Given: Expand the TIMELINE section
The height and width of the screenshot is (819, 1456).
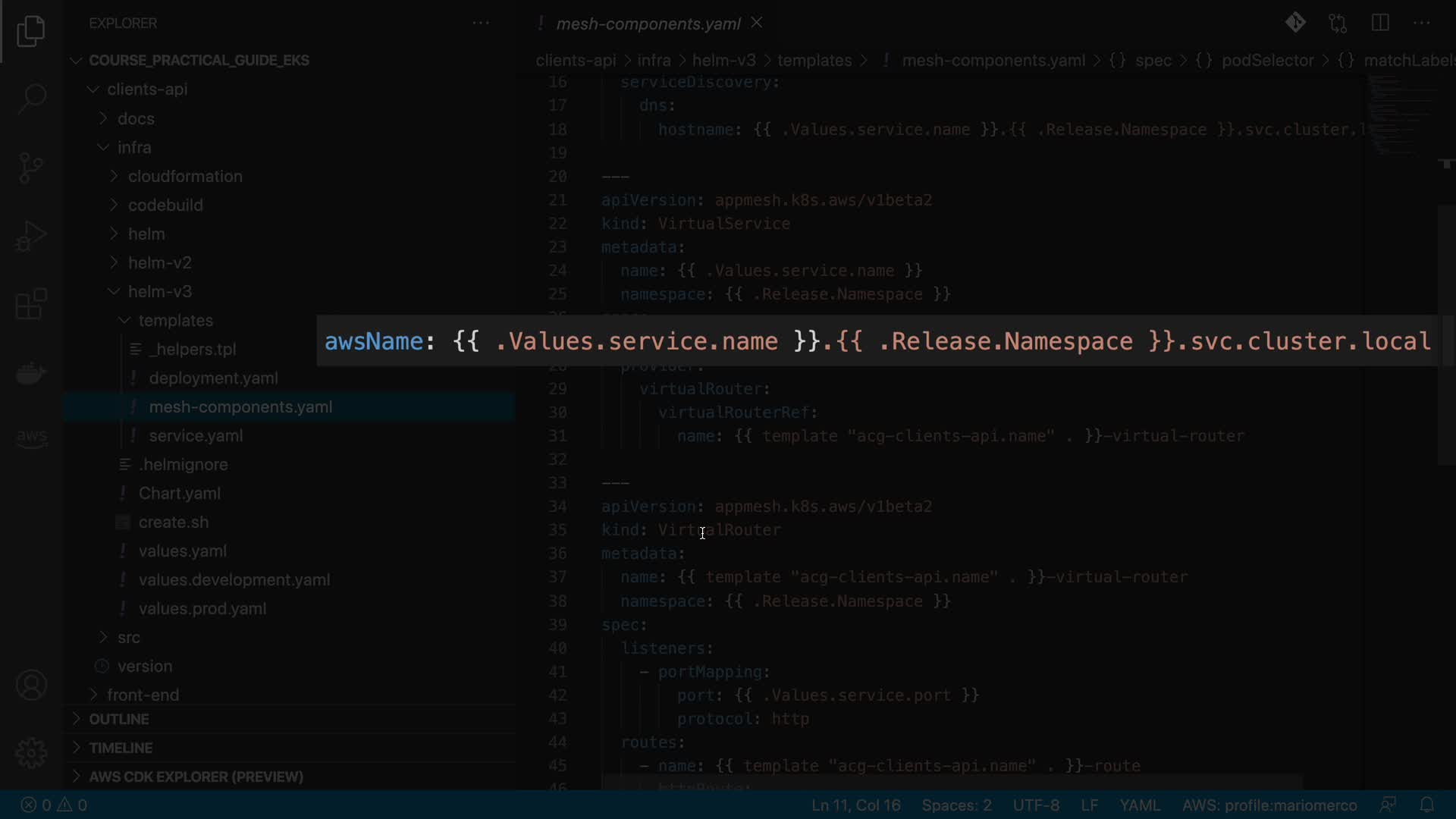Looking at the screenshot, I should (121, 748).
